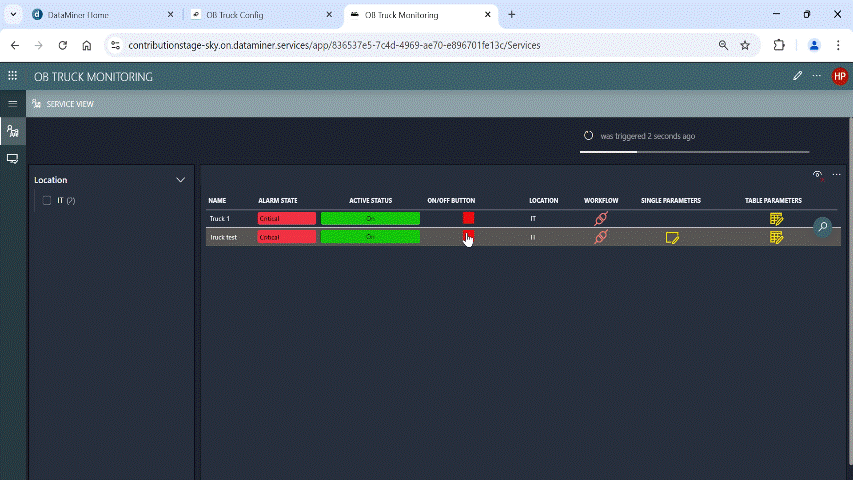This screenshot has width=853, height=480.
Task: Click the ON/OFF BUTTON column header
Action: pyautogui.click(x=451, y=200)
